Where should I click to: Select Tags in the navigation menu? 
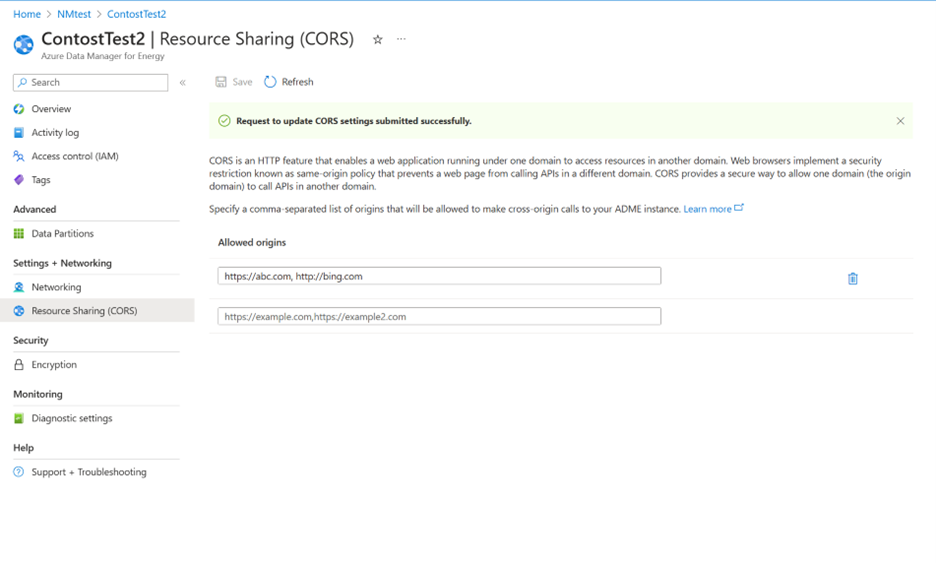(41, 180)
